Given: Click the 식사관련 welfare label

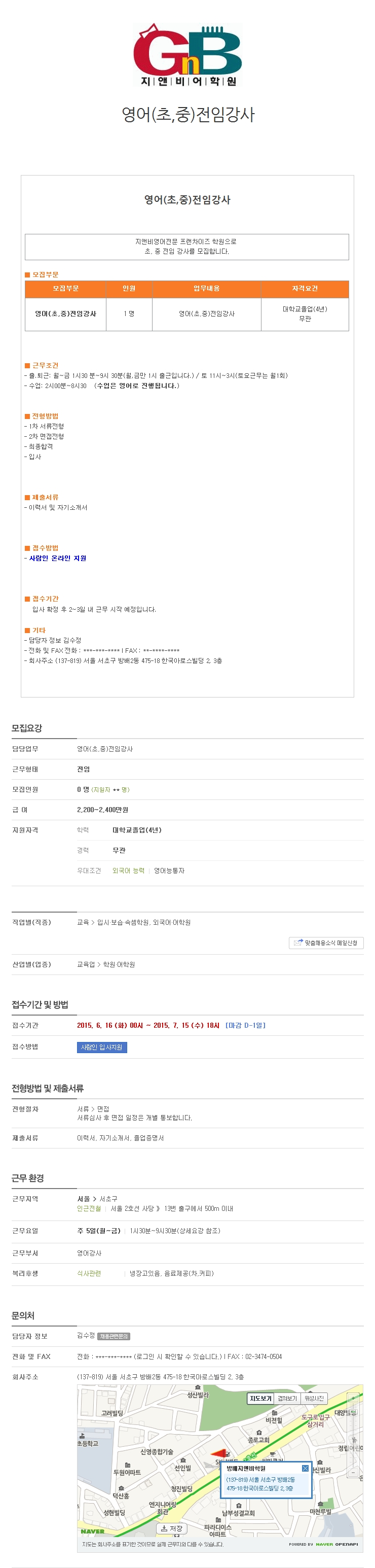Looking at the screenshot, I should (x=89, y=1273).
